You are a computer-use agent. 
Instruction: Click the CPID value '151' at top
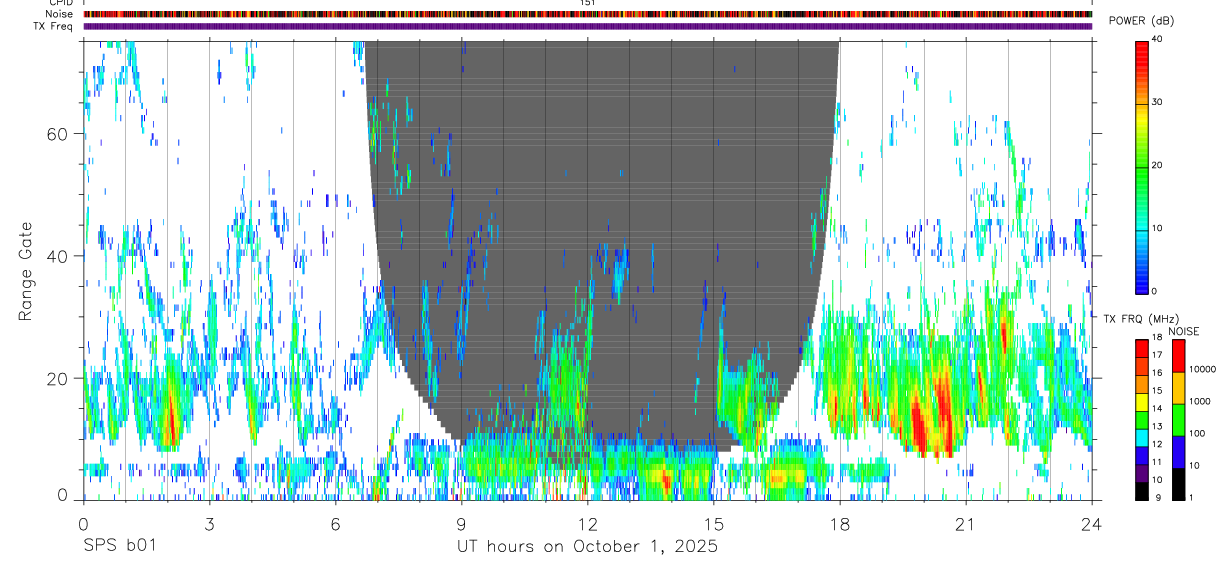(587, 3)
